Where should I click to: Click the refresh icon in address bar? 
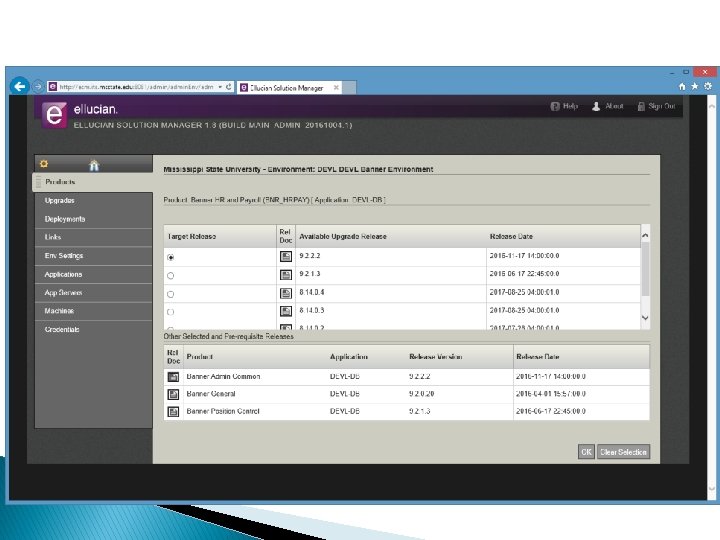[x=228, y=86]
